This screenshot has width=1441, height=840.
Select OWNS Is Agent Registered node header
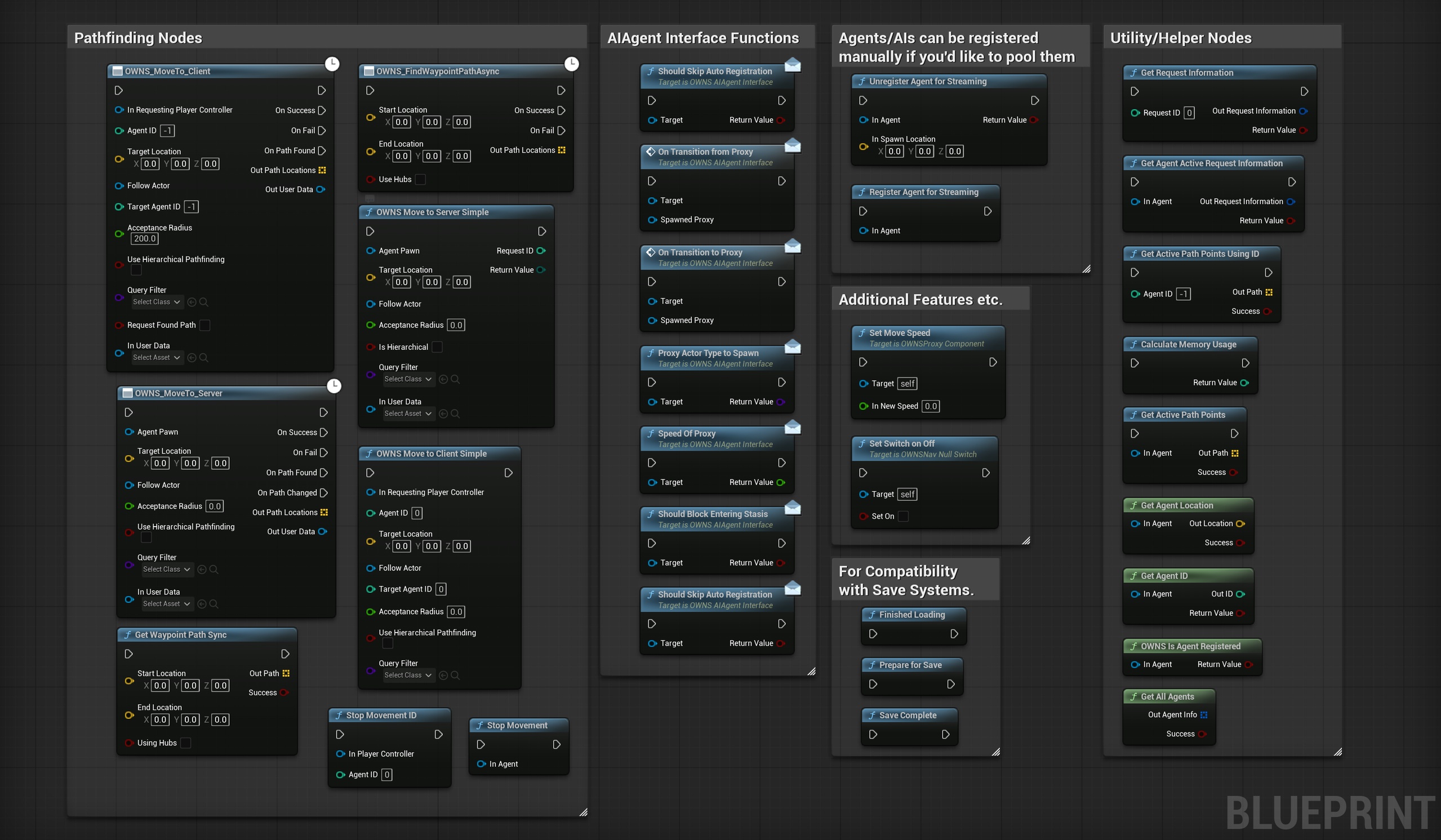click(x=1191, y=646)
